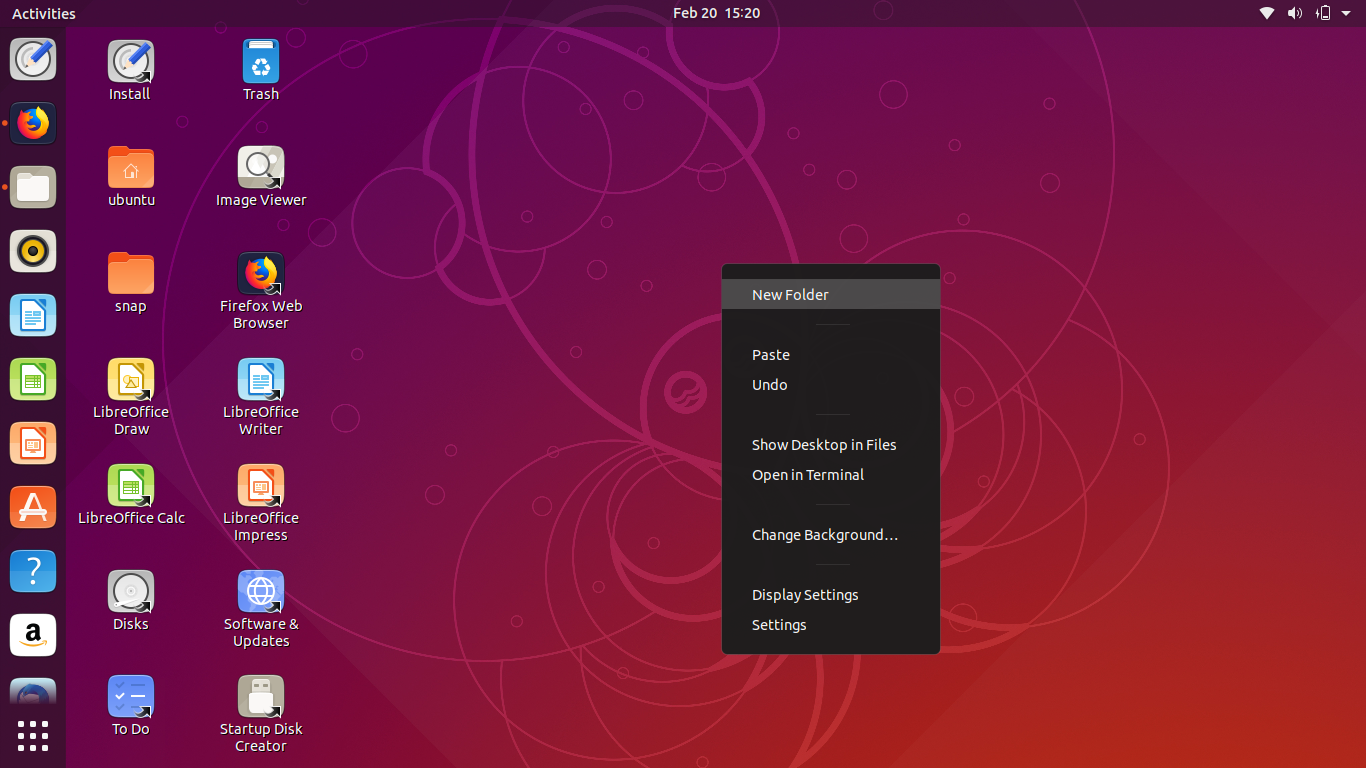Launch Startup Disk Creator from the desktop
The height and width of the screenshot is (768, 1366).
(x=260, y=697)
